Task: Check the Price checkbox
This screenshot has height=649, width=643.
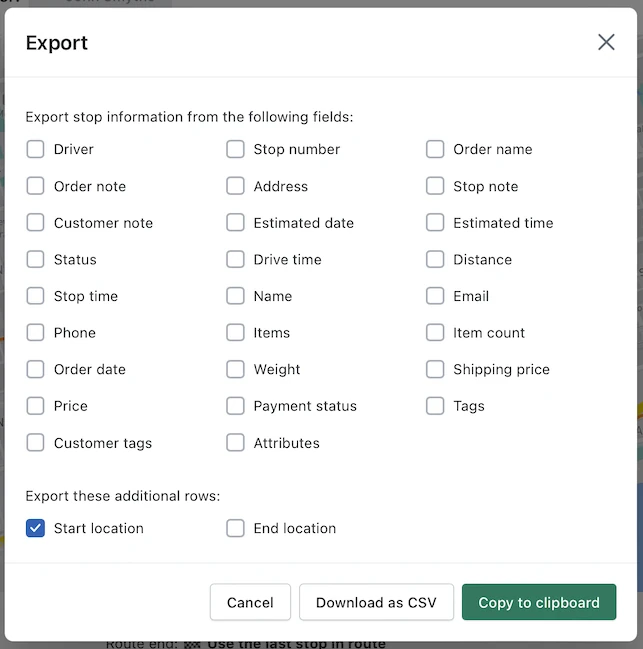Action: (x=35, y=406)
